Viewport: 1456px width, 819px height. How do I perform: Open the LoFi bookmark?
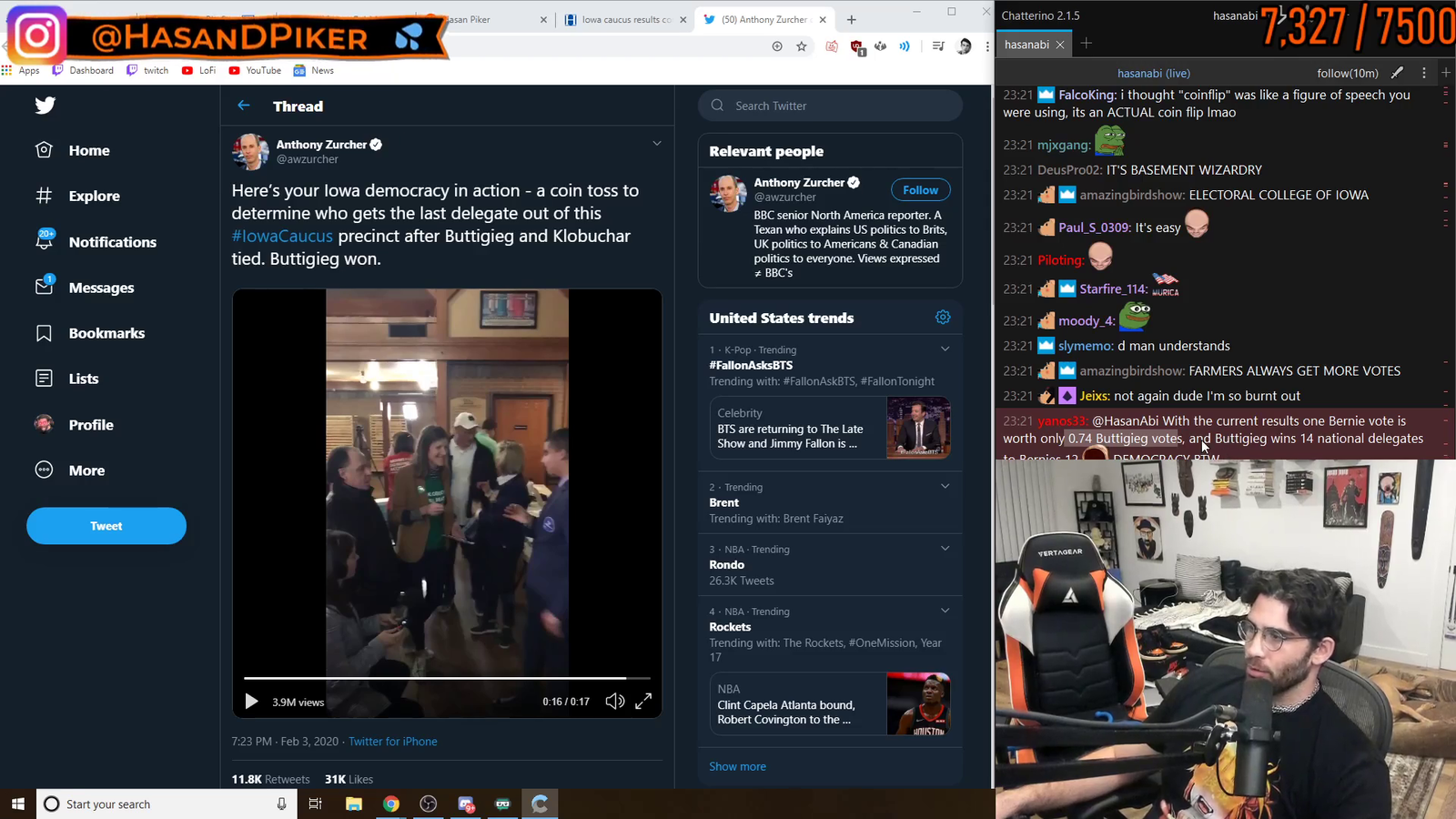coord(199,70)
